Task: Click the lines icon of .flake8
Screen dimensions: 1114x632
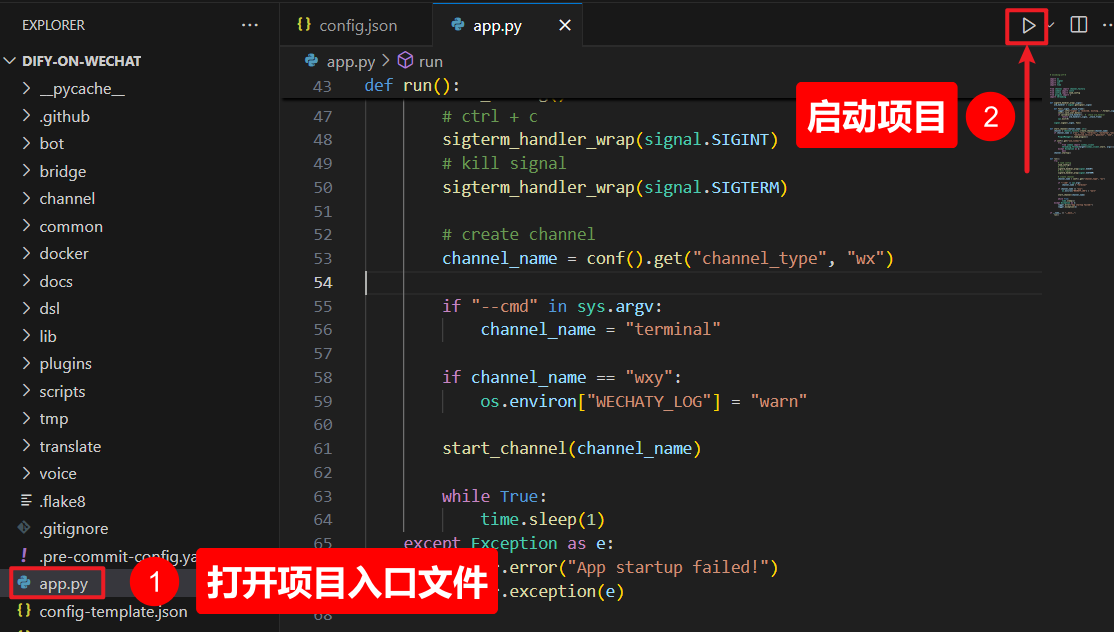Action: click(x=26, y=501)
